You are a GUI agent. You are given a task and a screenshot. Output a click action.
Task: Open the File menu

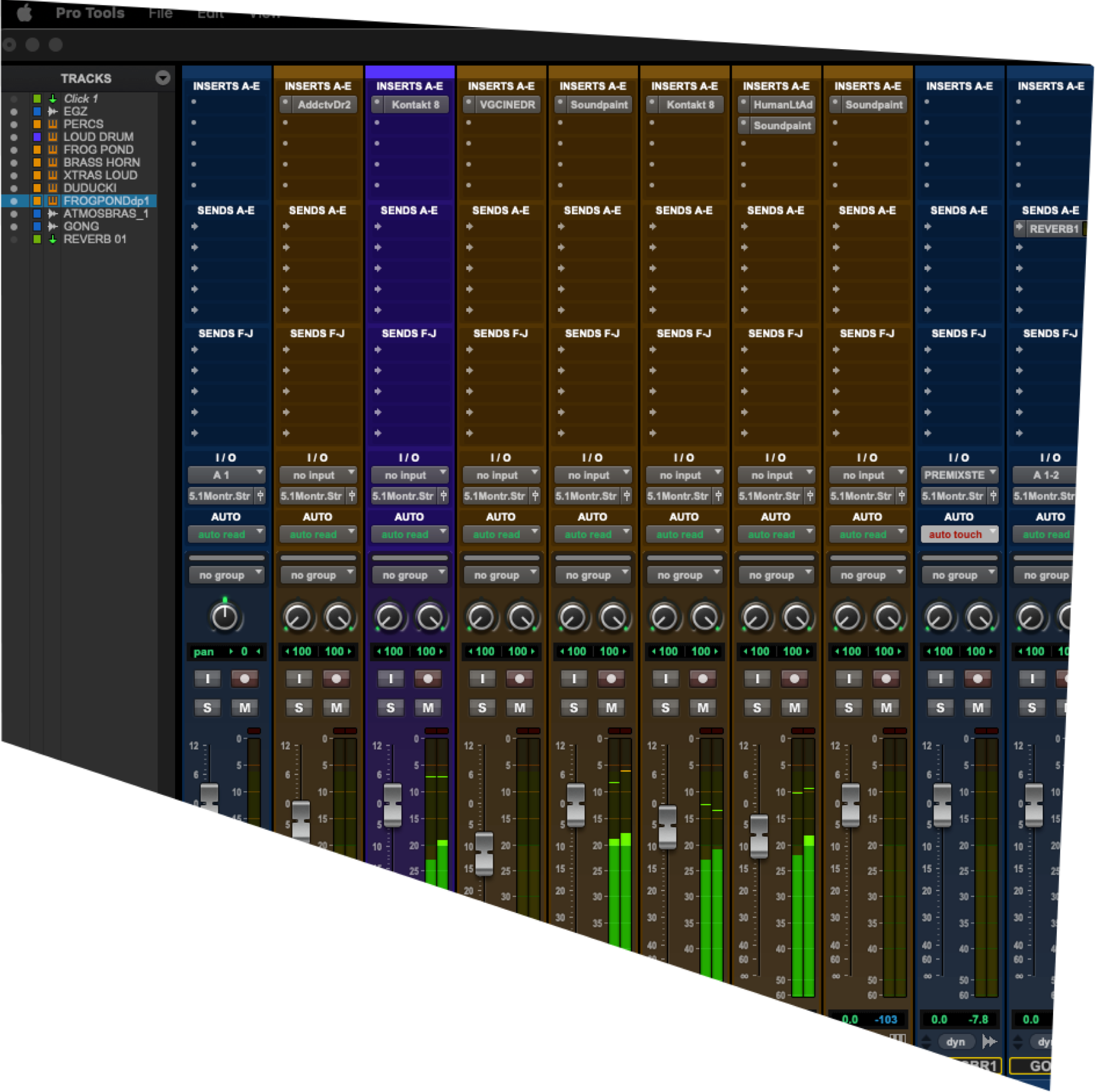(x=160, y=13)
